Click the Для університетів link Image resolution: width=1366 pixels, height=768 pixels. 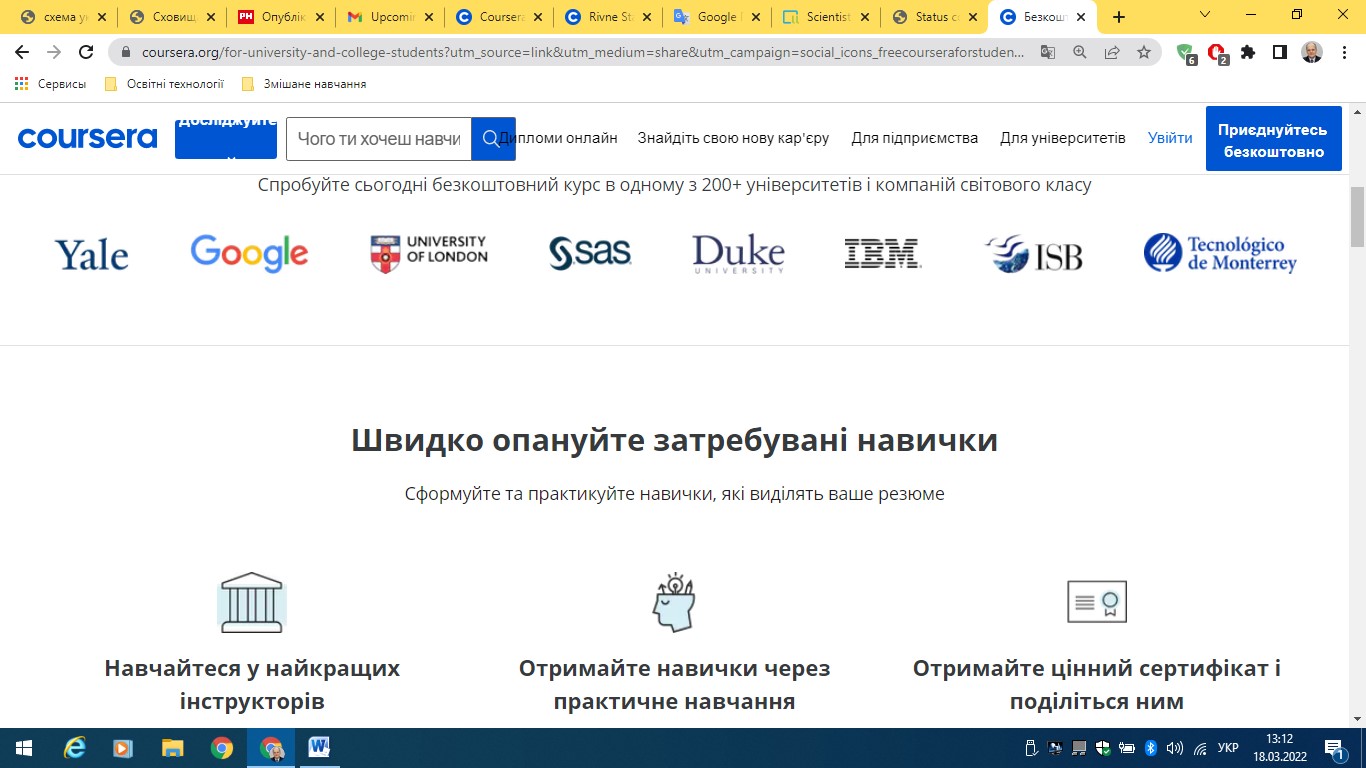[1062, 138]
